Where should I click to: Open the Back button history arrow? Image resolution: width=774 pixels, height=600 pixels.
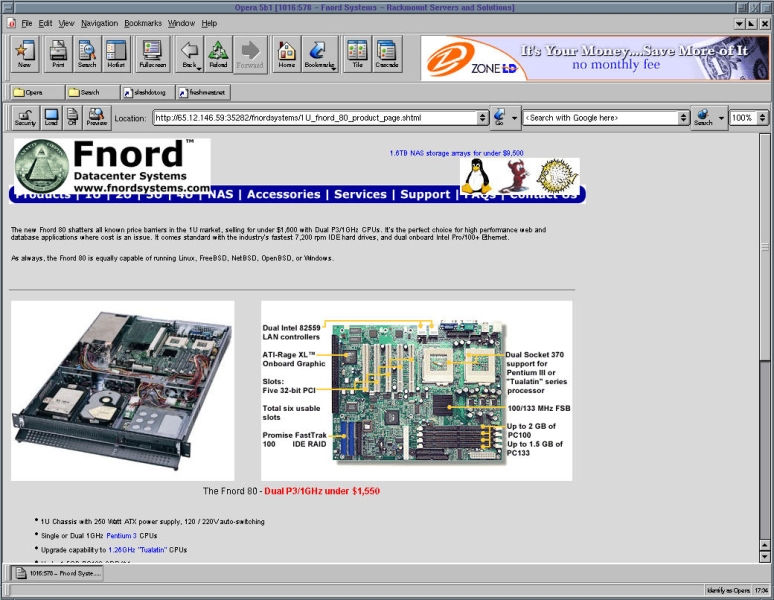[199, 69]
